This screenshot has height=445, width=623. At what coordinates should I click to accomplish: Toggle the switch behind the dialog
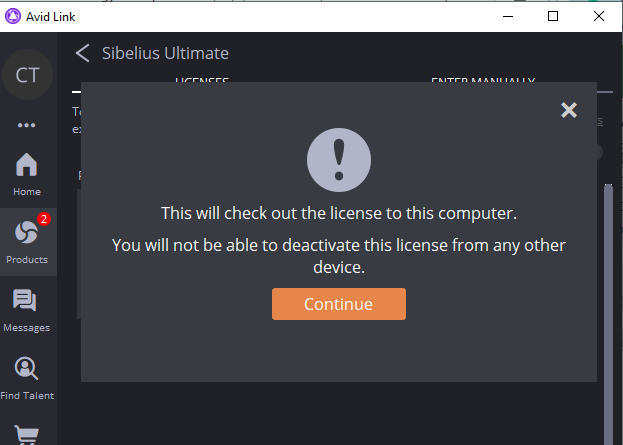coord(597,151)
